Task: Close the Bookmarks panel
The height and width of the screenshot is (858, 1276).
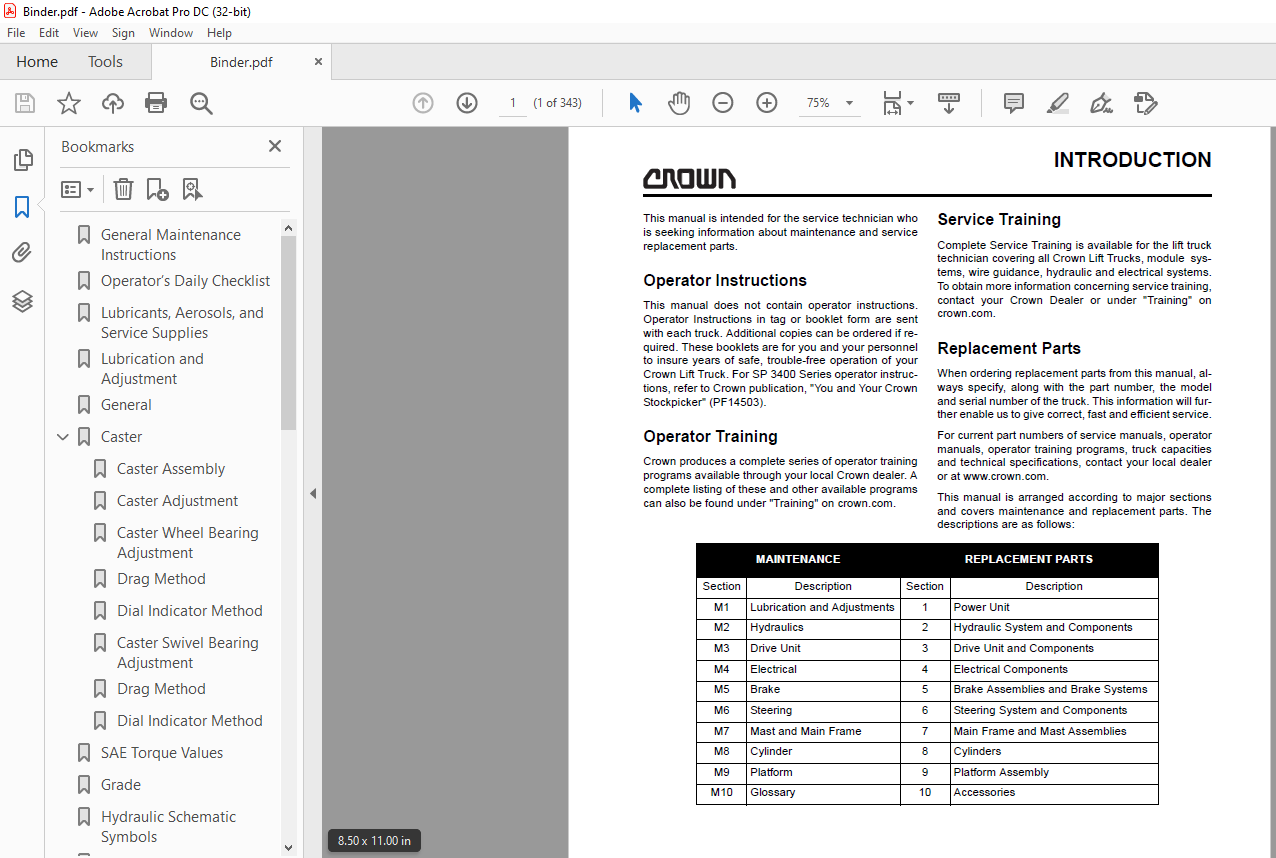Action: 275,146
